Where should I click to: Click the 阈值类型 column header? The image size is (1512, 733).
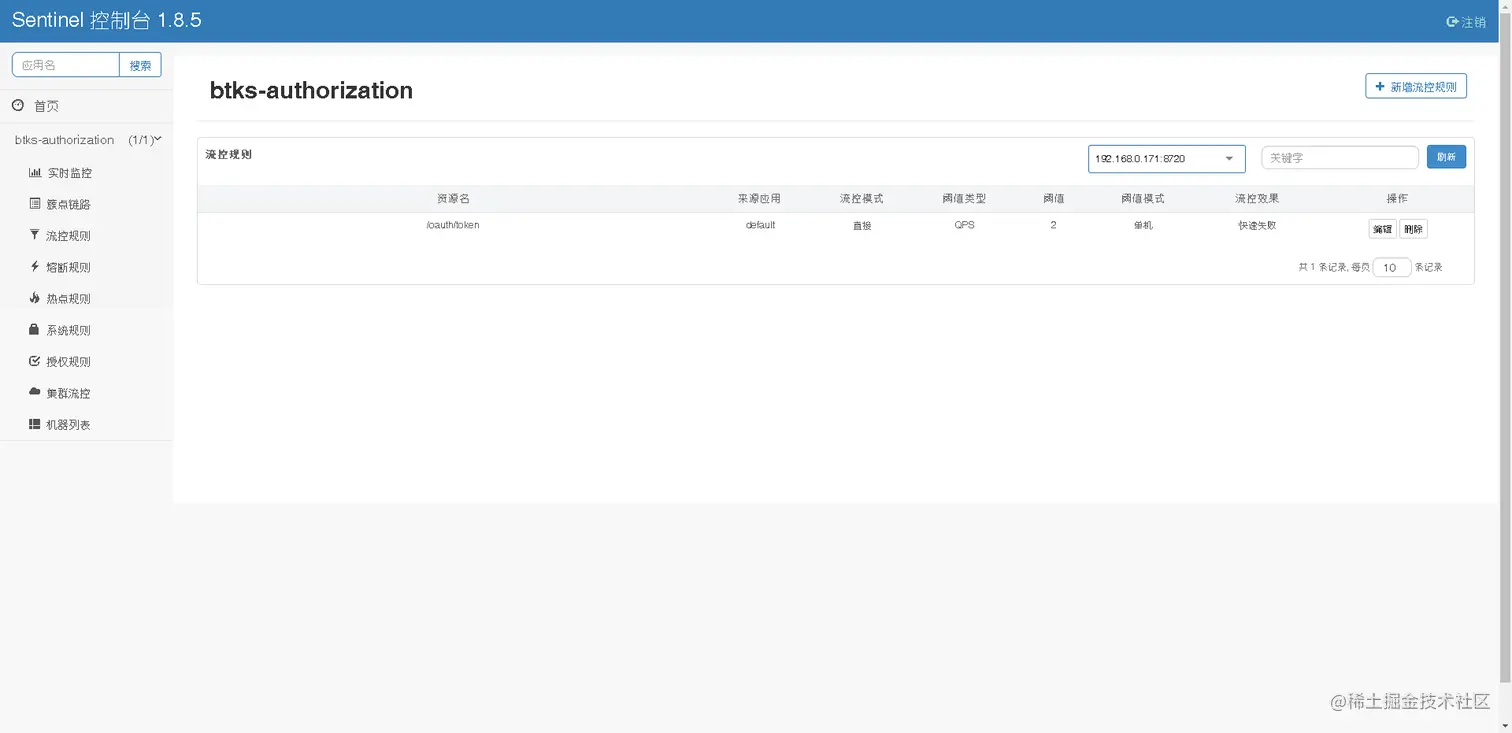coord(964,199)
